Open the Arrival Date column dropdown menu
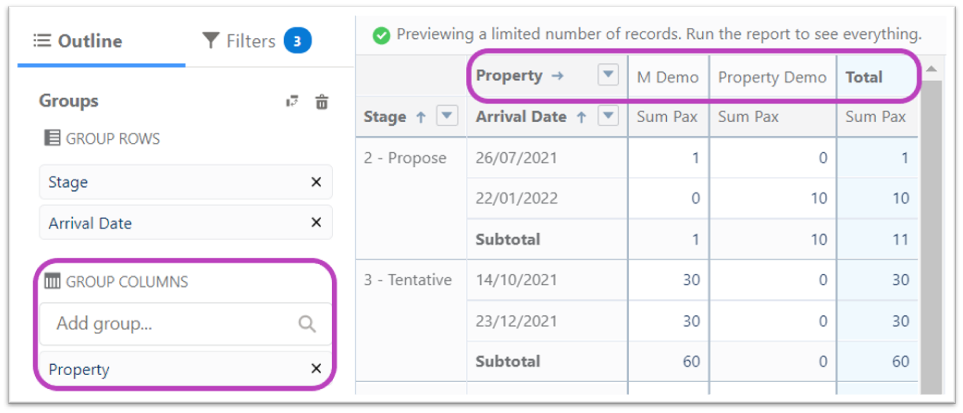The width and height of the screenshot is (963, 413). click(x=608, y=116)
